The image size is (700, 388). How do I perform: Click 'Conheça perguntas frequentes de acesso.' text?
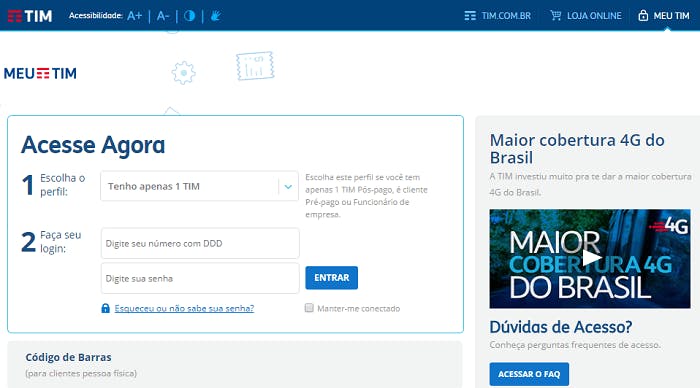[575, 345]
